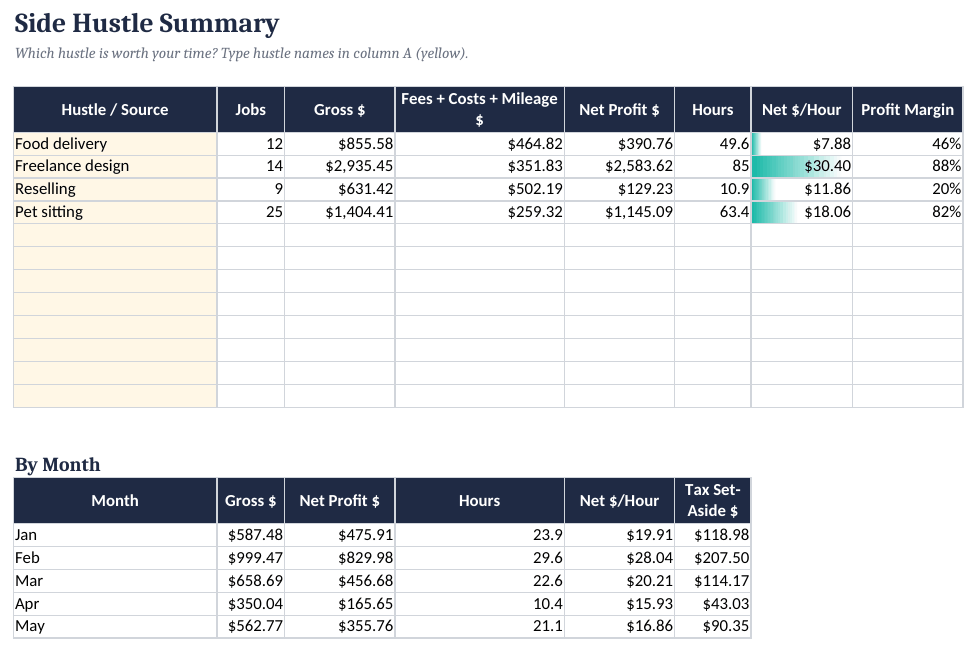Select the fees value $259.32

[479, 212]
